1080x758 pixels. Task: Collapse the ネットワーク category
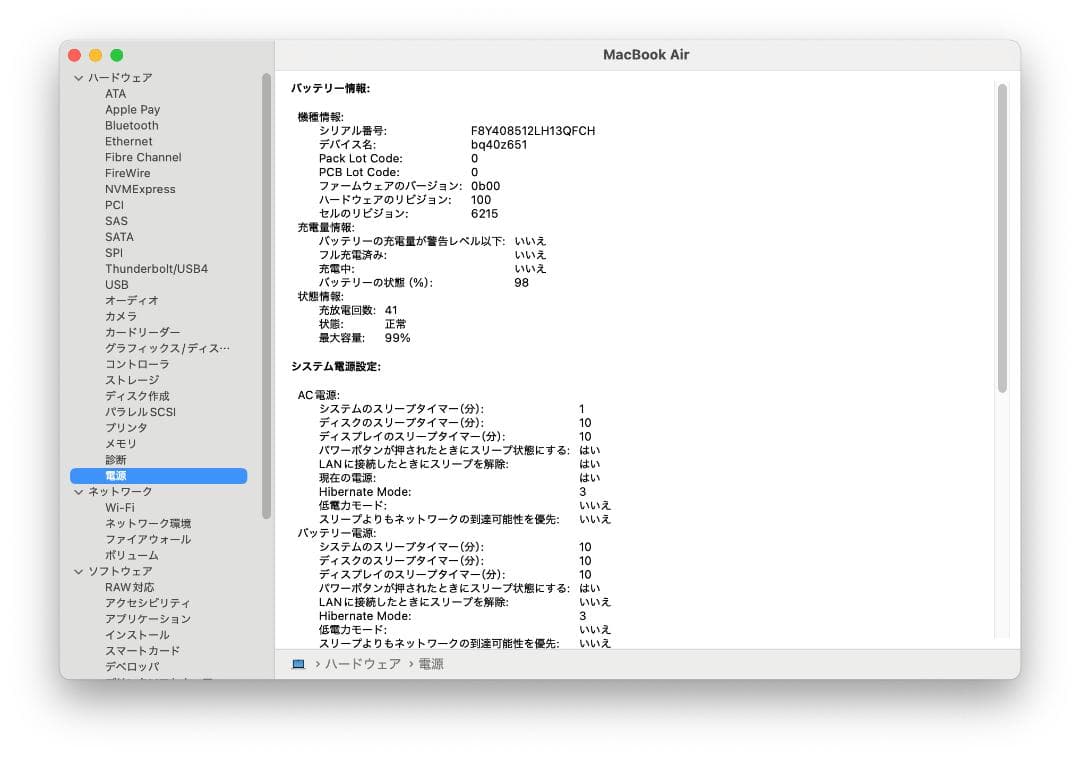[77, 491]
